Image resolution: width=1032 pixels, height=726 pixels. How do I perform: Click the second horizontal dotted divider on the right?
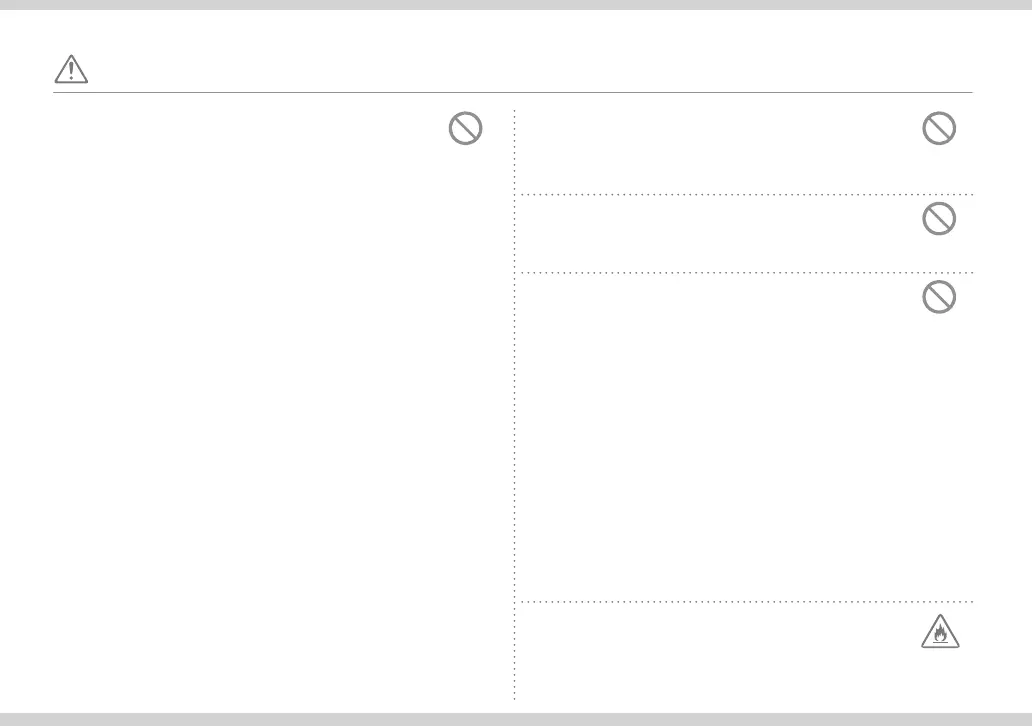[x=746, y=272]
